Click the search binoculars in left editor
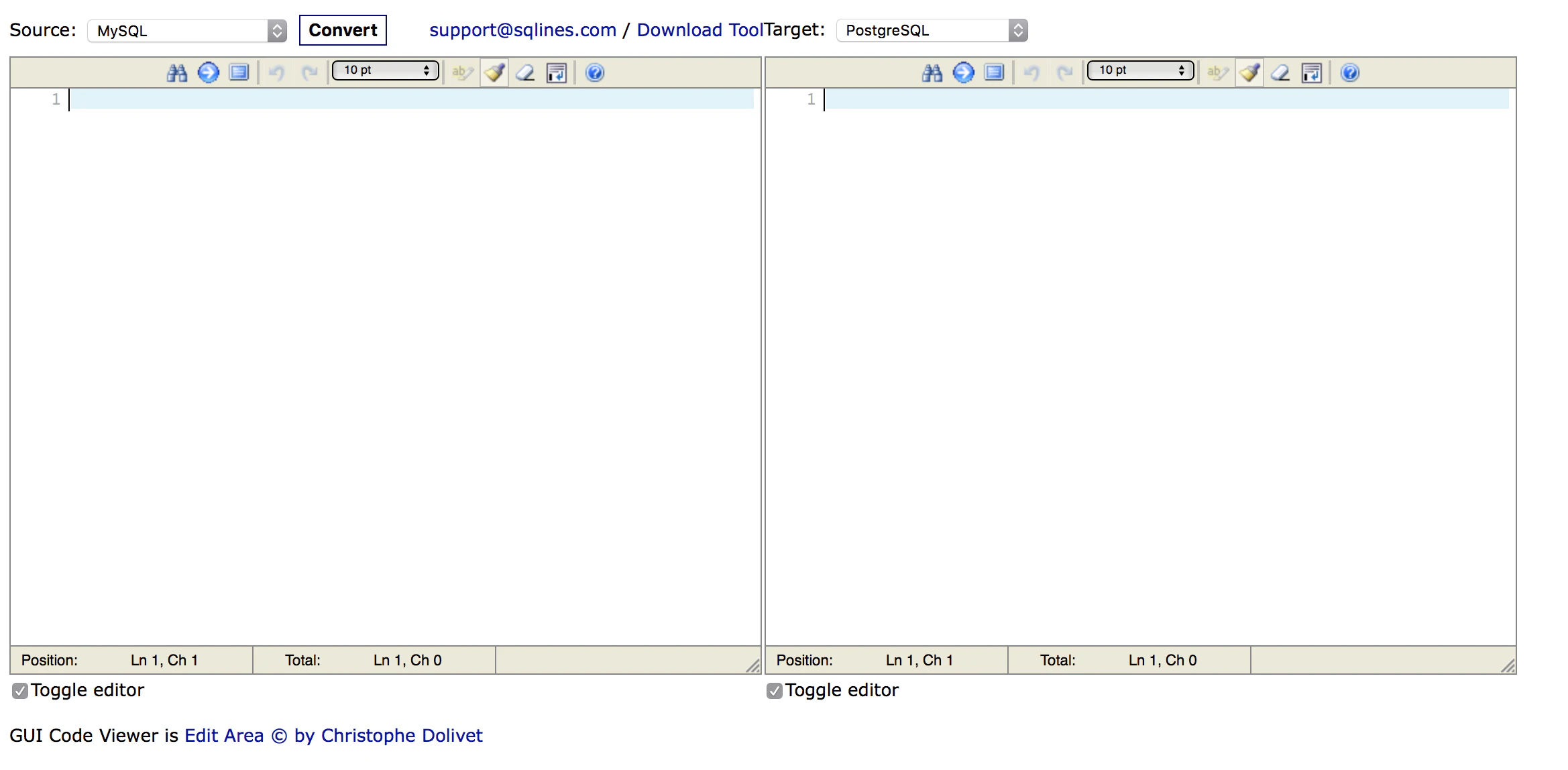The height and width of the screenshot is (770, 1568). tap(177, 72)
